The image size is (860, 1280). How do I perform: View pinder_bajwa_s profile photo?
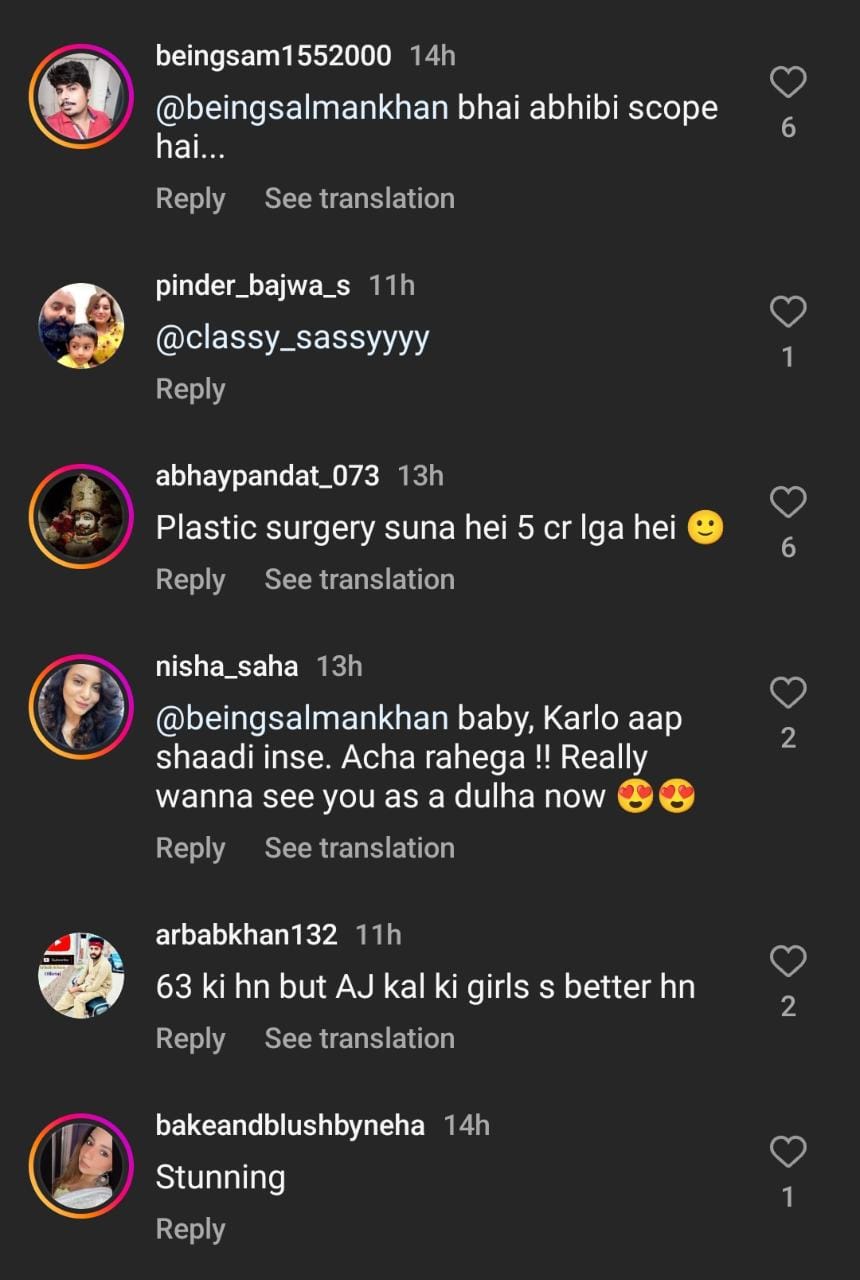81,326
